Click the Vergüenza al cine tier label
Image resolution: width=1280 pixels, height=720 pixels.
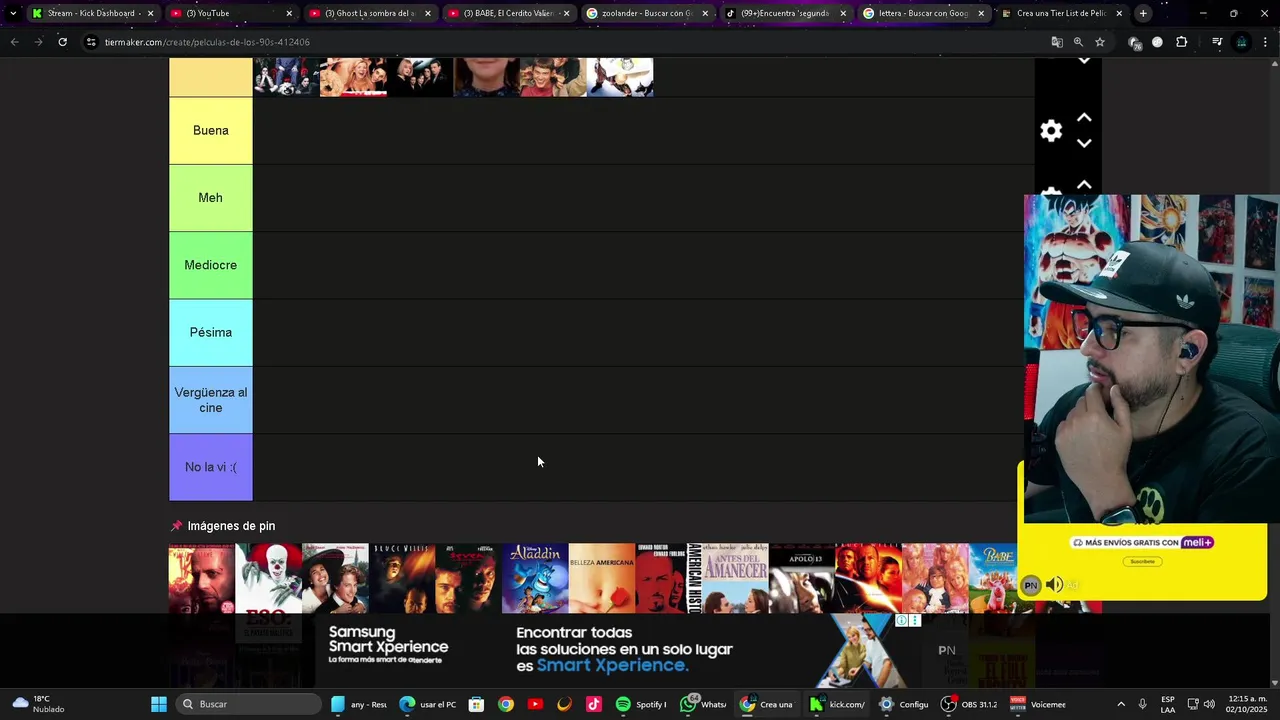pyautogui.click(x=211, y=400)
